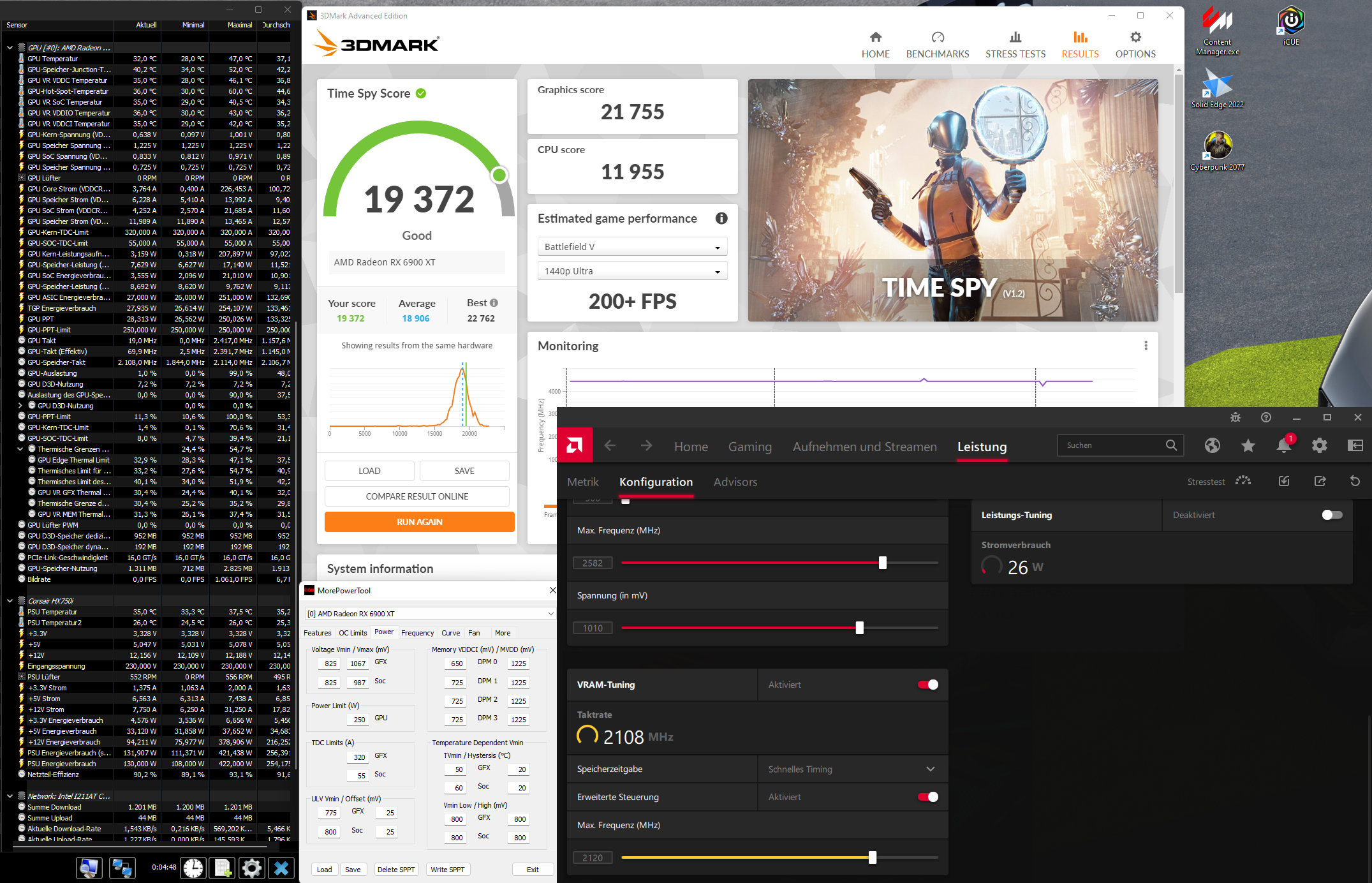Open the 3DMark Benchmarks section
Viewport: 1372px width, 883px height.
(x=937, y=45)
